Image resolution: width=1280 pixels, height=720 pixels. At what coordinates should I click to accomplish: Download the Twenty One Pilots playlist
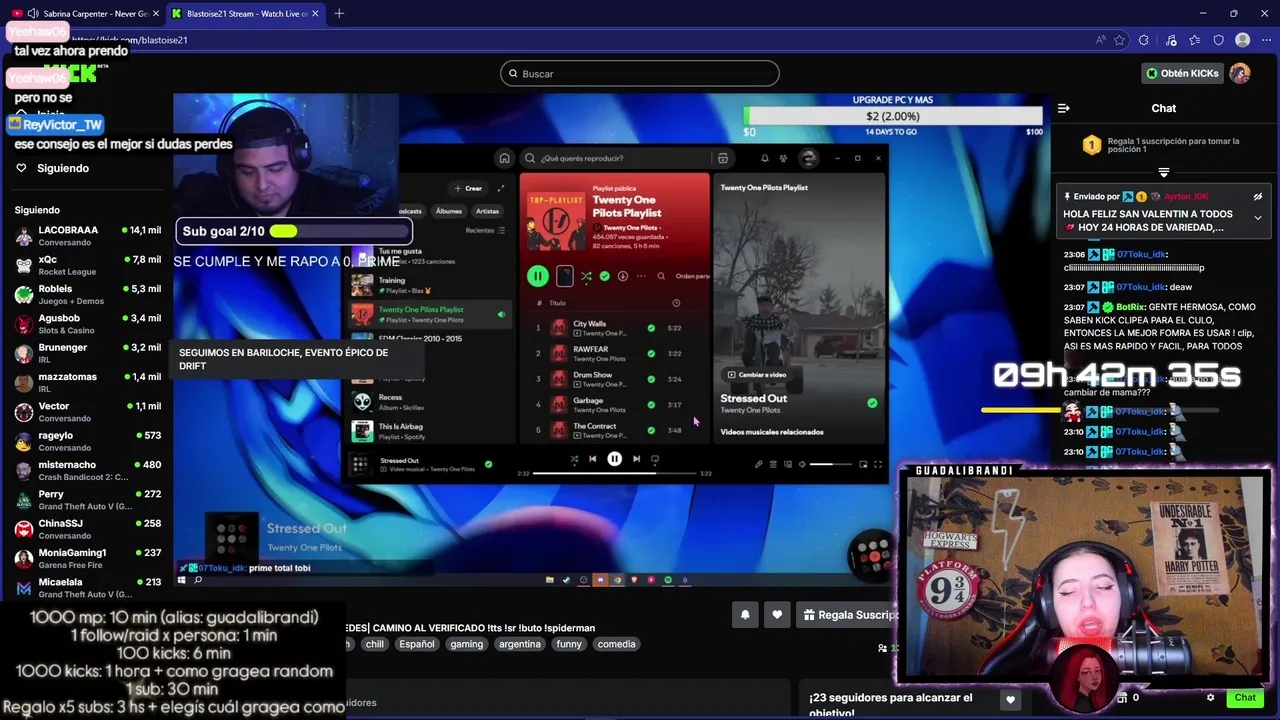point(622,276)
